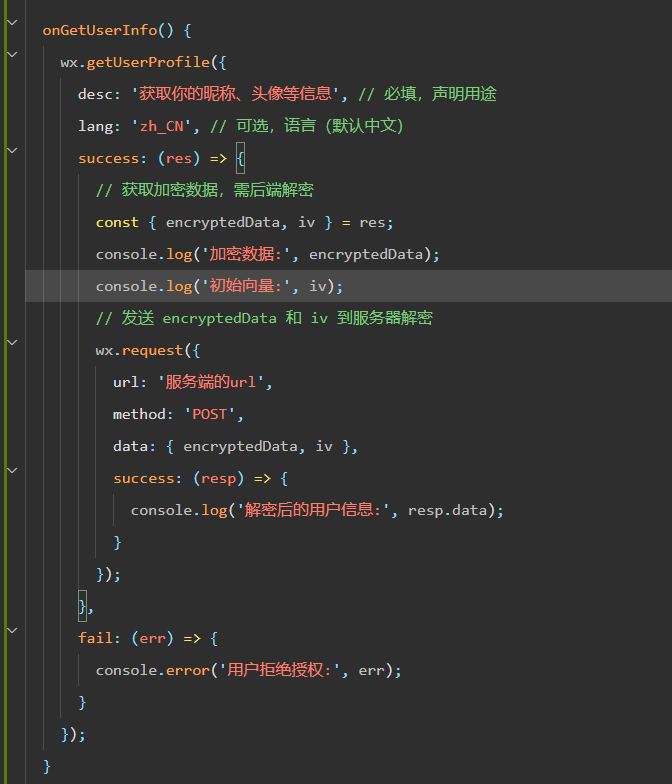The width and height of the screenshot is (672, 784).
Task: Click the fail property key
Action: coord(96,638)
